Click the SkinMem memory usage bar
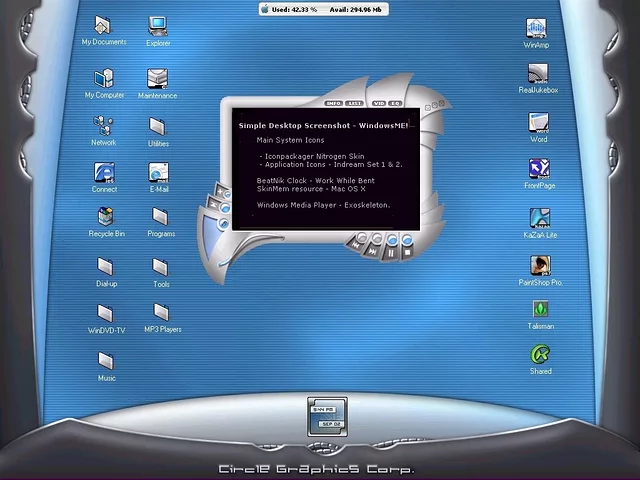640x480 pixels. (x=323, y=9)
